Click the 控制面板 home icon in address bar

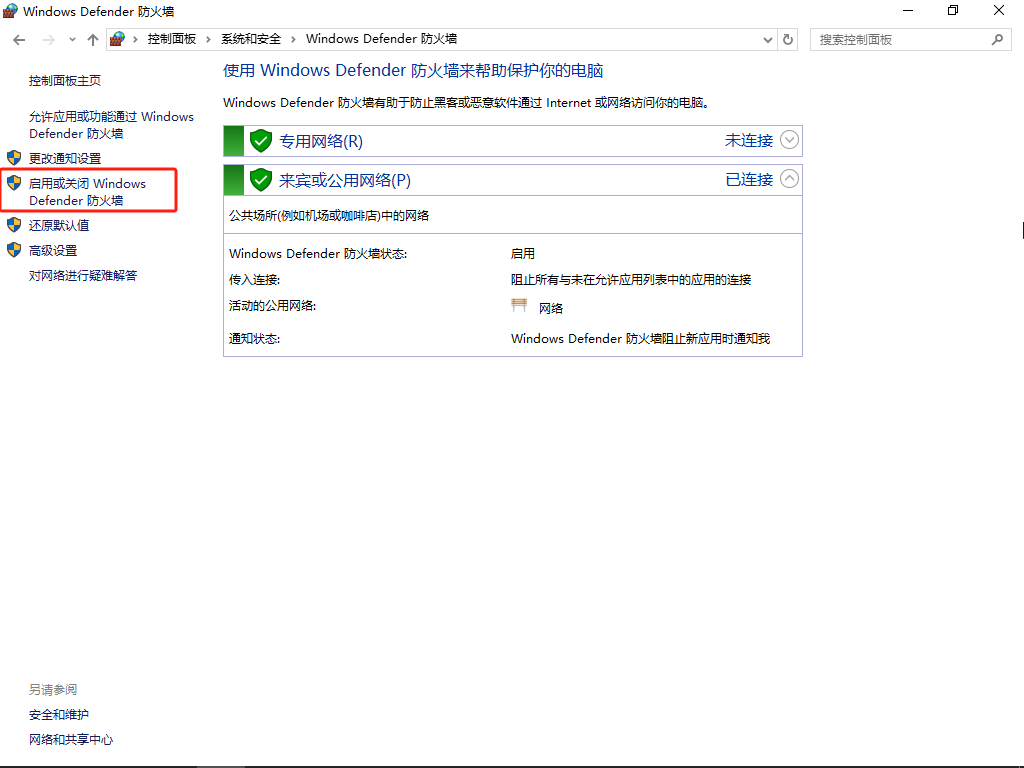coord(117,39)
